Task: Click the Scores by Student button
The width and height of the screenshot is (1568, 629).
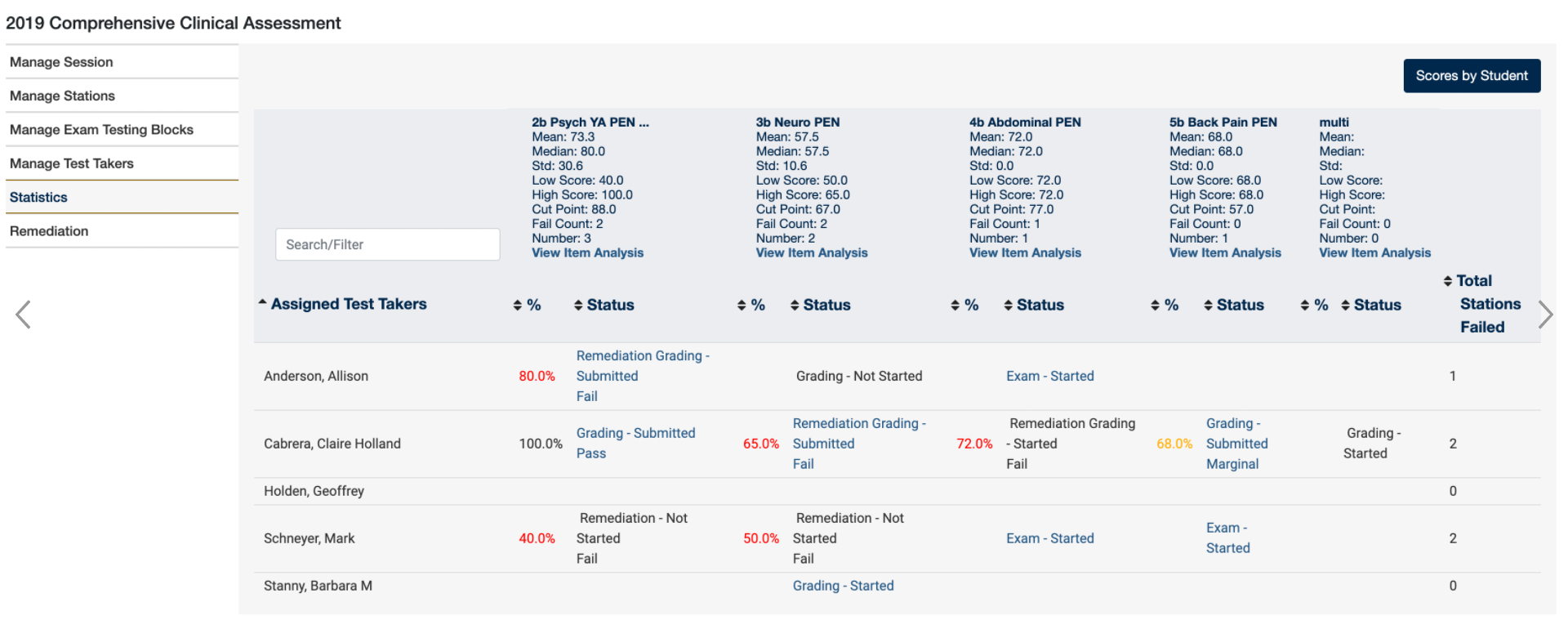Action: click(1472, 76)
